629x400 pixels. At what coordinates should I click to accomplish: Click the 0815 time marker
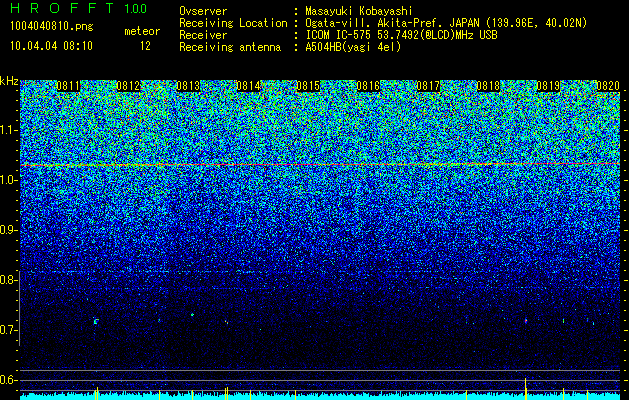coord(308,86)
